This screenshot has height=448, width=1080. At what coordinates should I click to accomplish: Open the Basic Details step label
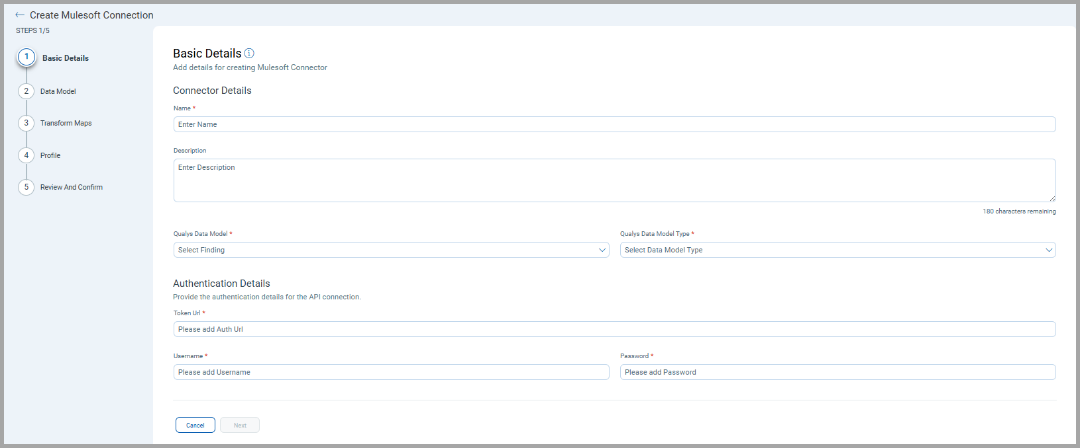65,59
